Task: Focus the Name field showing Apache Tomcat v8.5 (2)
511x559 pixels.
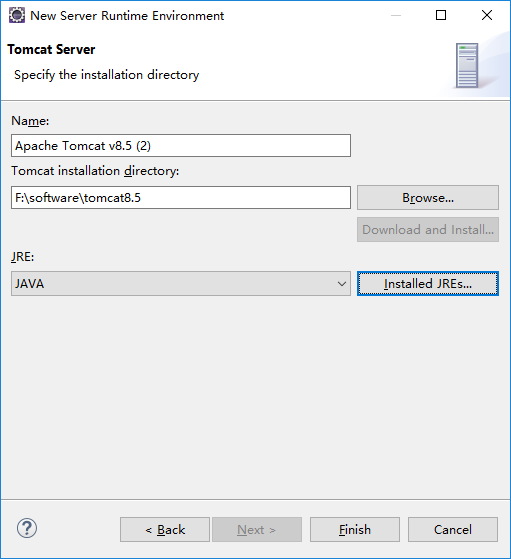Action: [x=181, y=145]
